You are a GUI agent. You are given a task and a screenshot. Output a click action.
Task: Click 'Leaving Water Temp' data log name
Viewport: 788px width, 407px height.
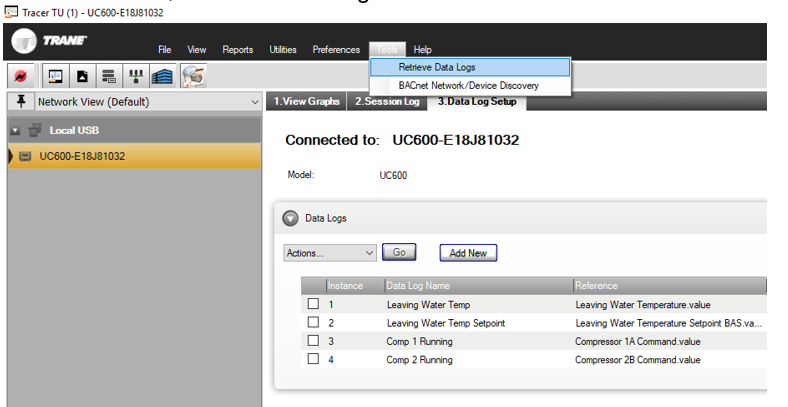[x=429, y=304]
